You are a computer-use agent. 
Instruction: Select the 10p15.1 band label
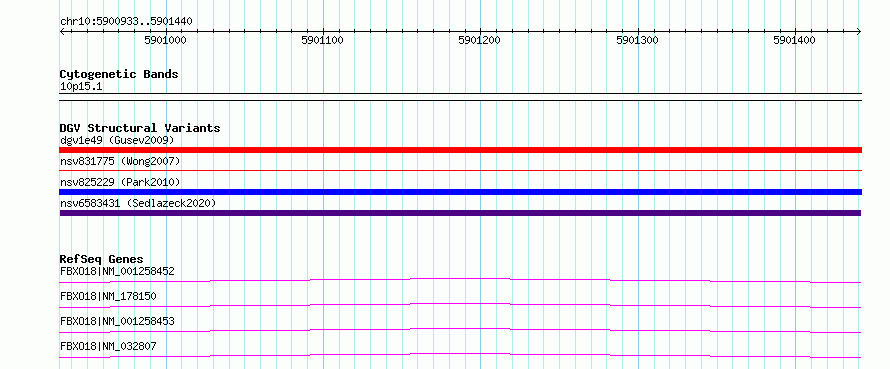[81, 87]
